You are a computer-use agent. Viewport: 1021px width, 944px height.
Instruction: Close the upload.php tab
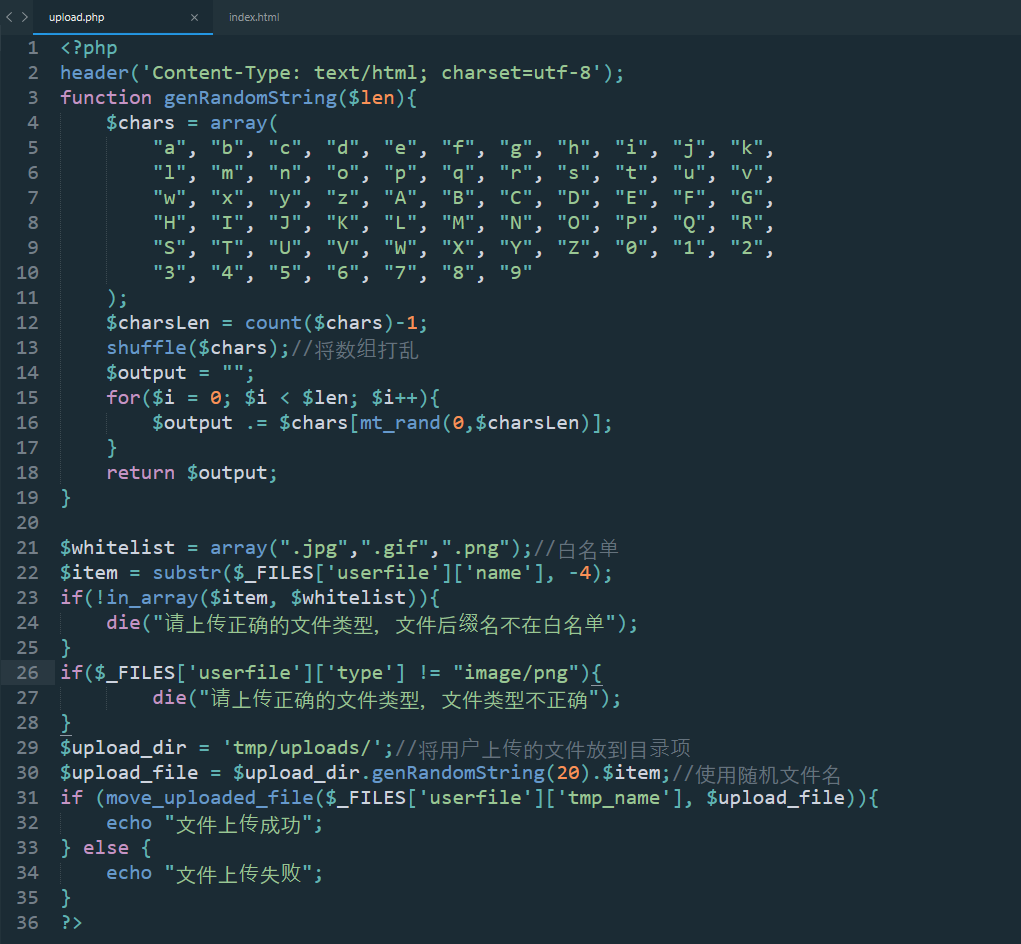194,18
